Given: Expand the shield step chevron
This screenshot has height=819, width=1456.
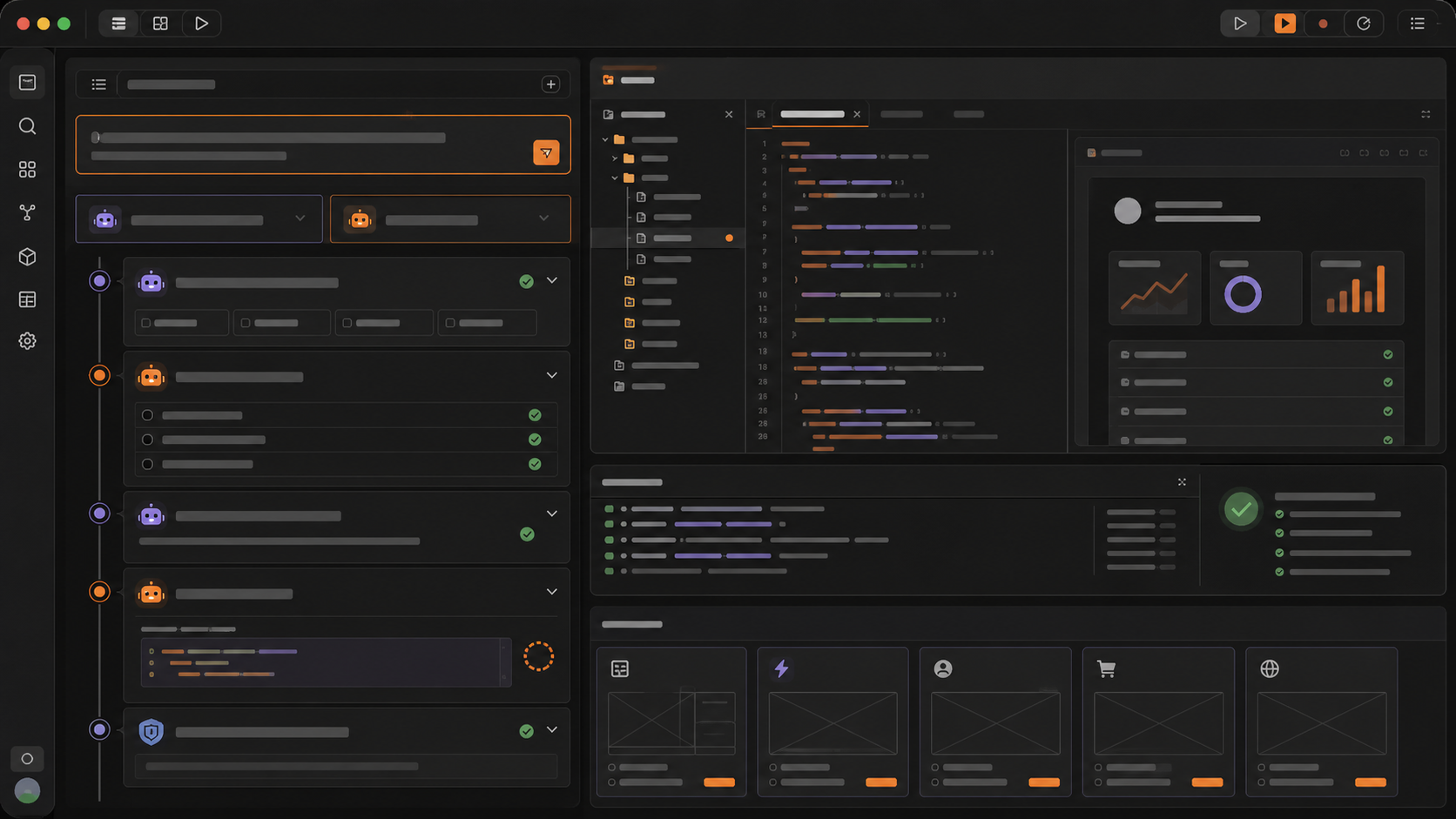Looking at the screenshot, I should point(552,729).
